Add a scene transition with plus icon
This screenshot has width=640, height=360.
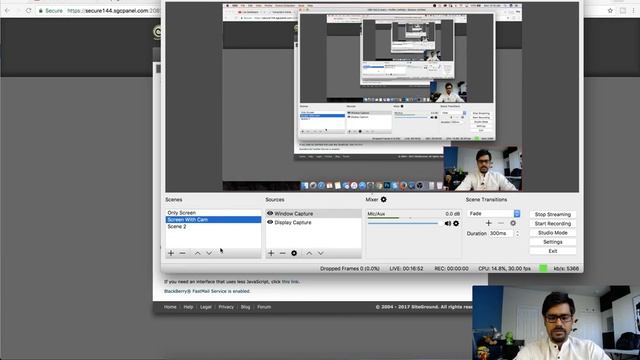[489, 223]
